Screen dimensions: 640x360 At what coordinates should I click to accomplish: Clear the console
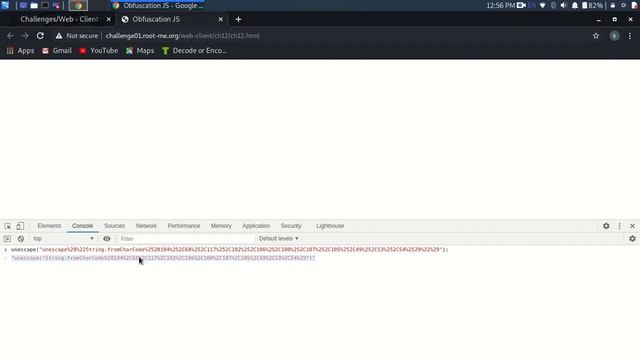(21, 239)
